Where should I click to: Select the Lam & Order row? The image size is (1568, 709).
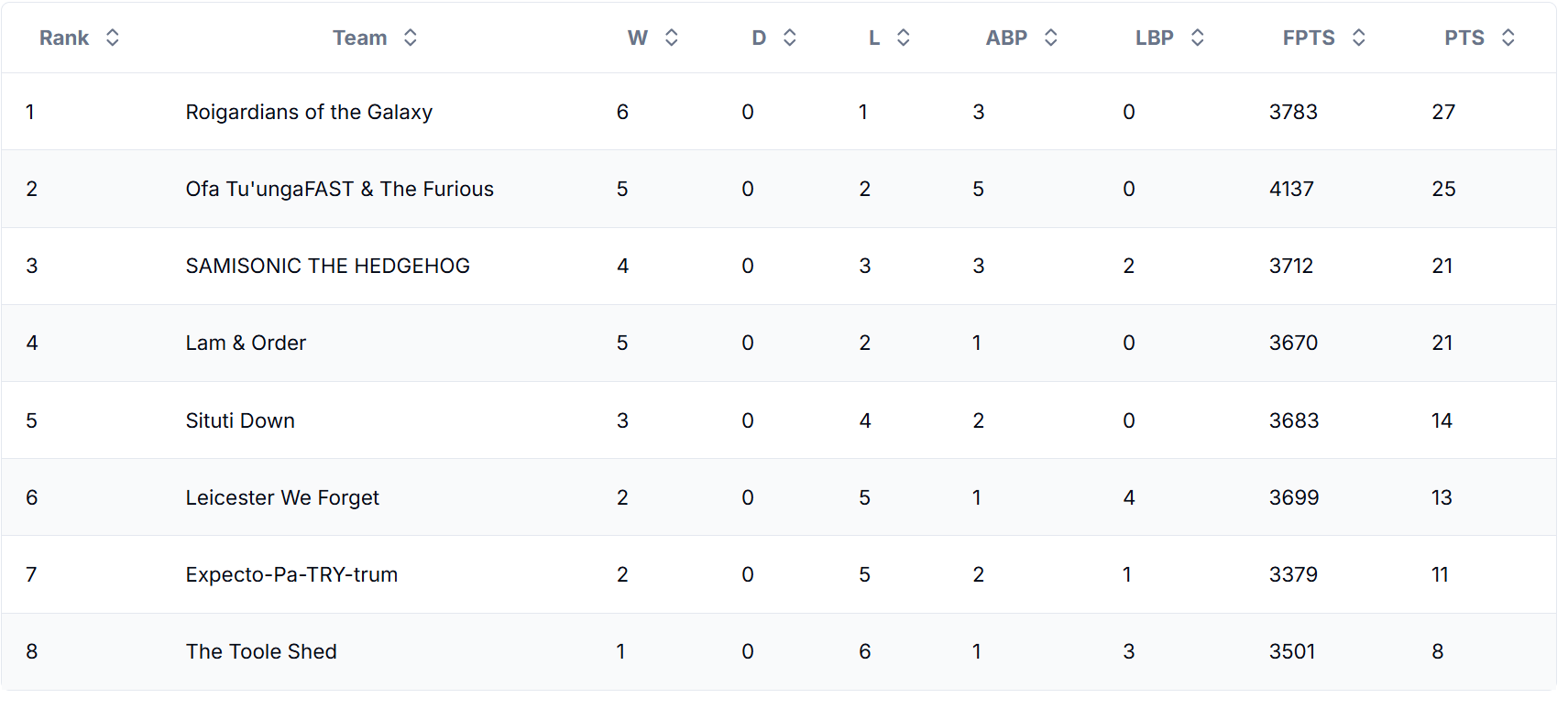[x=246, y=343]
